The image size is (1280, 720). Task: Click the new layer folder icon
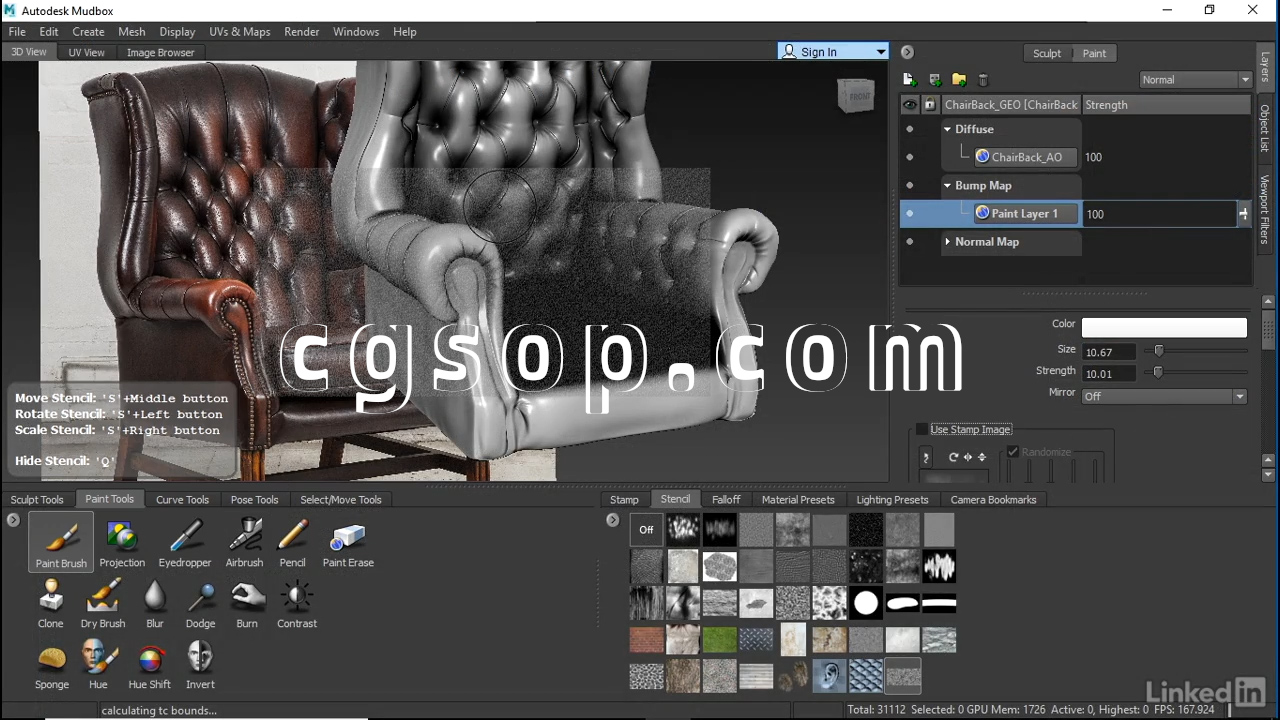(959, 80)
